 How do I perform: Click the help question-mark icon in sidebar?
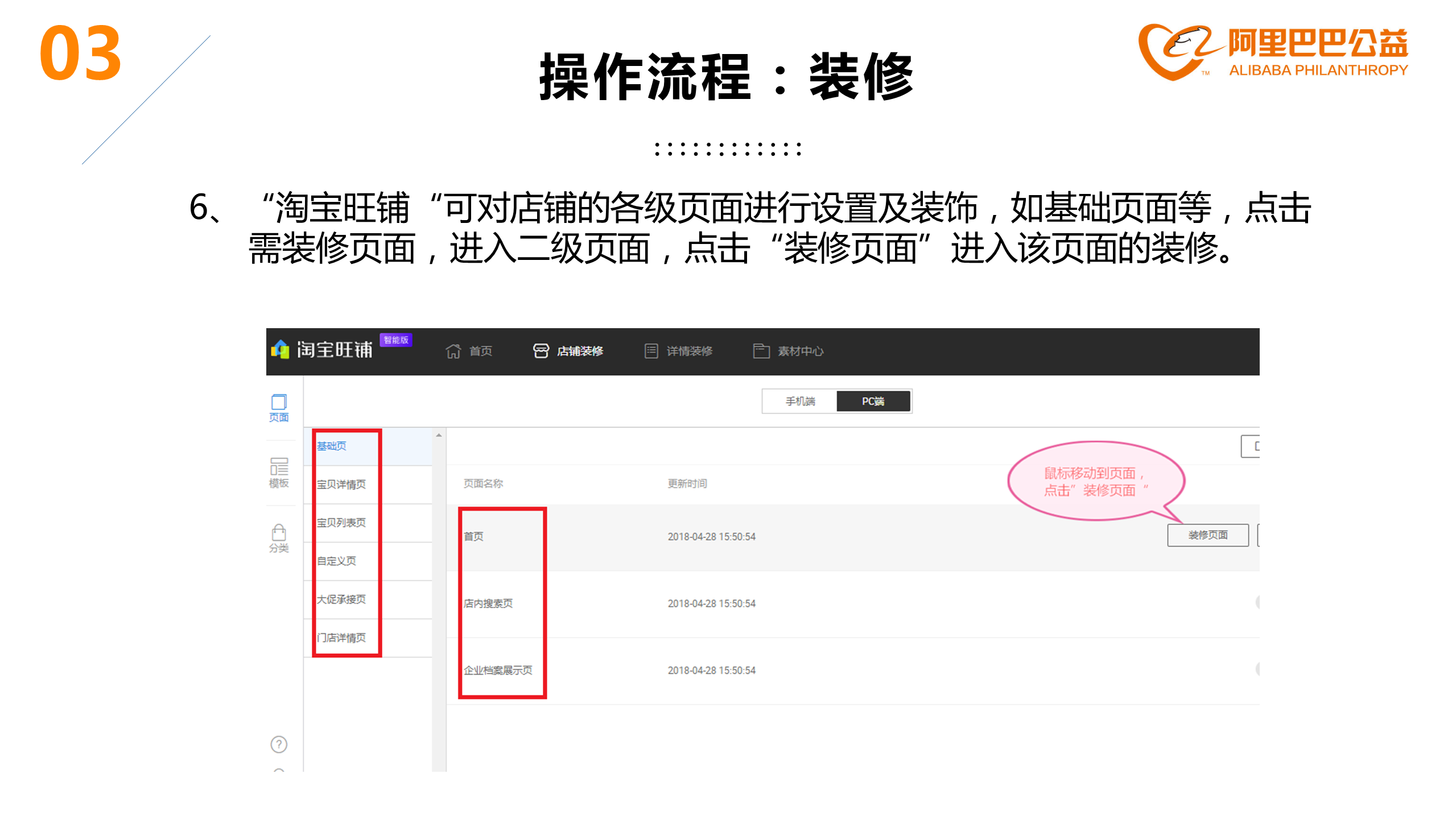pyautogui.click(x=279, y=744)
